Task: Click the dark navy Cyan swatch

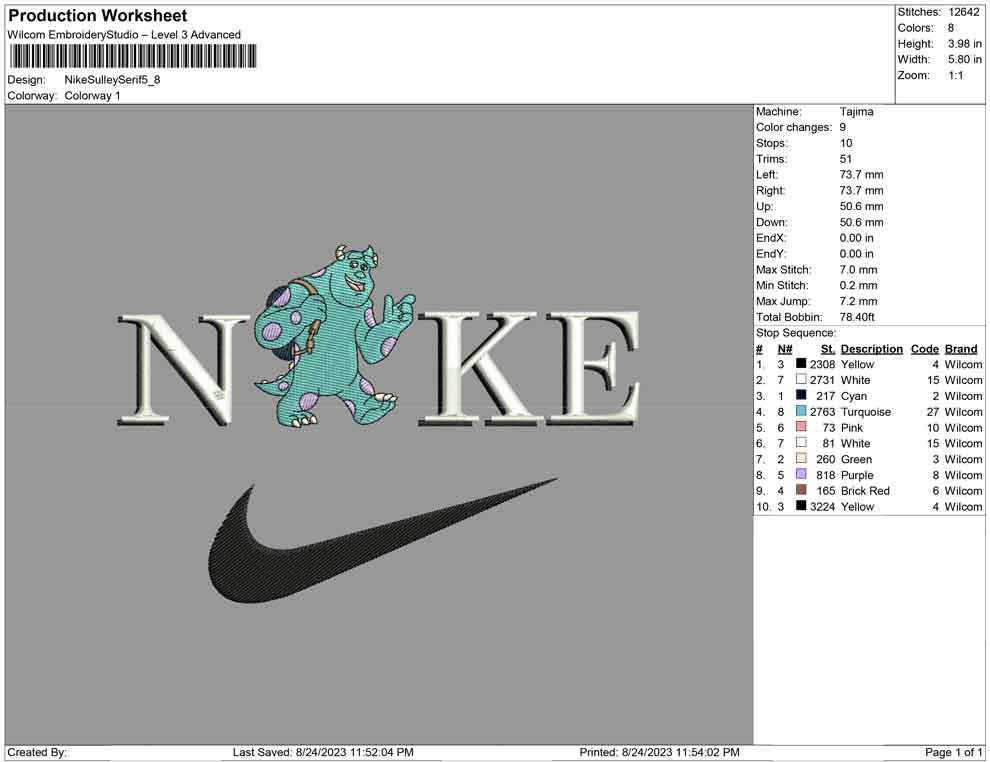Action: [801, 395]
